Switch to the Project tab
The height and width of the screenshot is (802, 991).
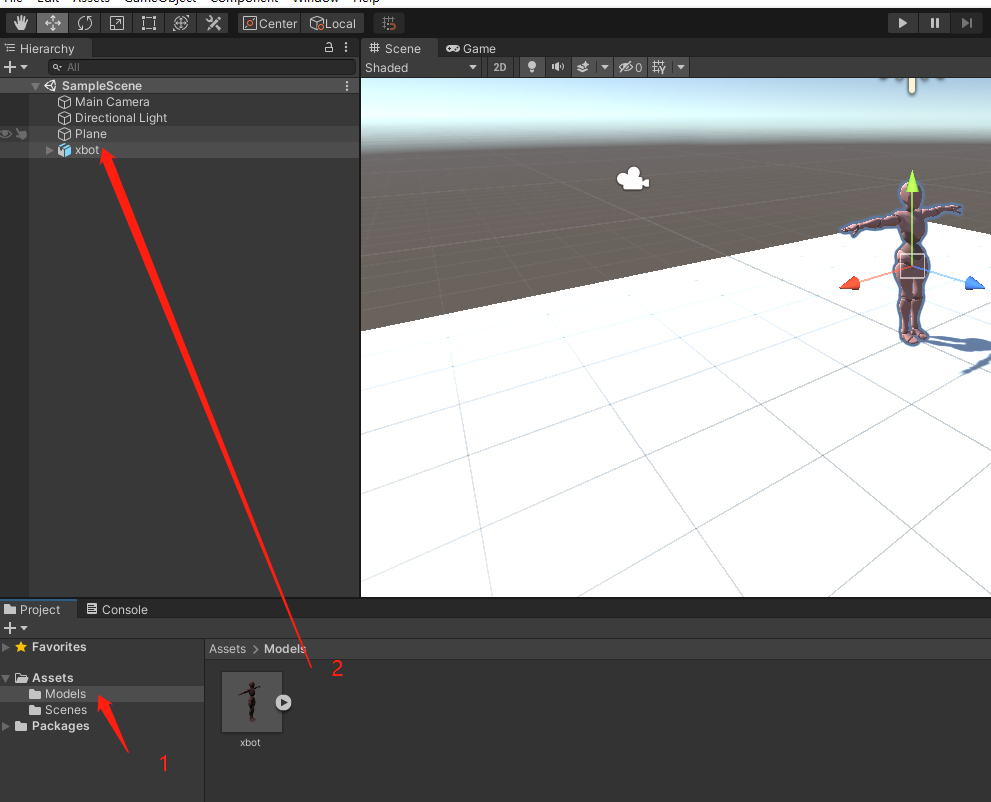[32, 610]
